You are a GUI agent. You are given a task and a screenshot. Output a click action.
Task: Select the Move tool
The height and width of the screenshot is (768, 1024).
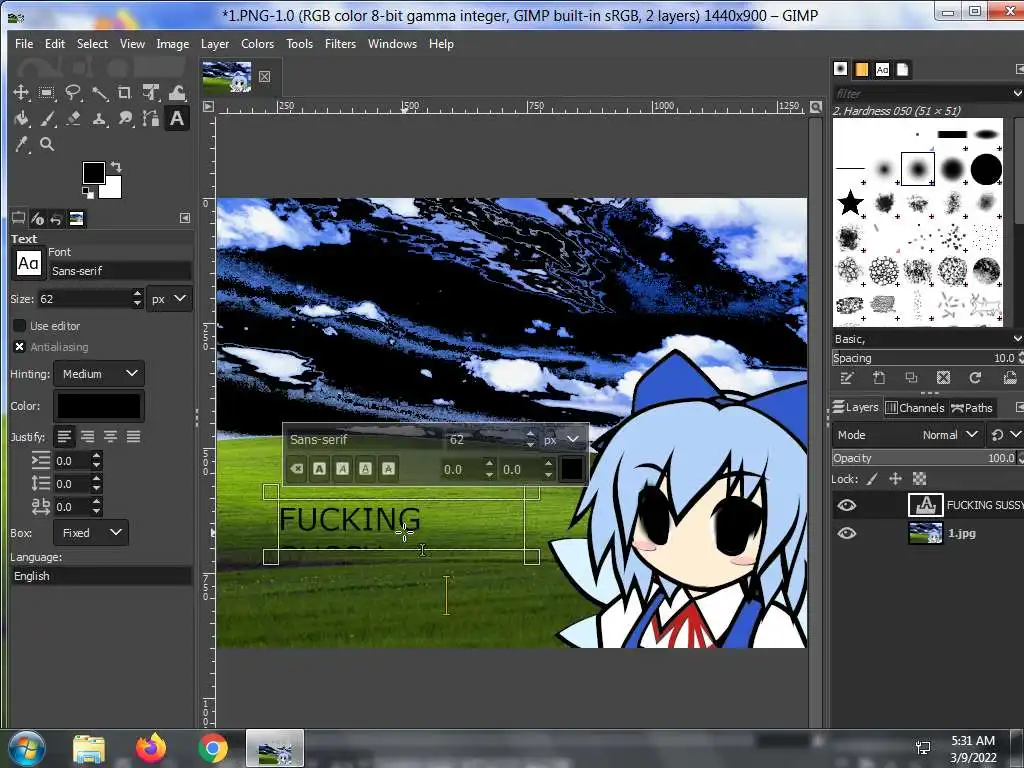click(x=21, y=93)
